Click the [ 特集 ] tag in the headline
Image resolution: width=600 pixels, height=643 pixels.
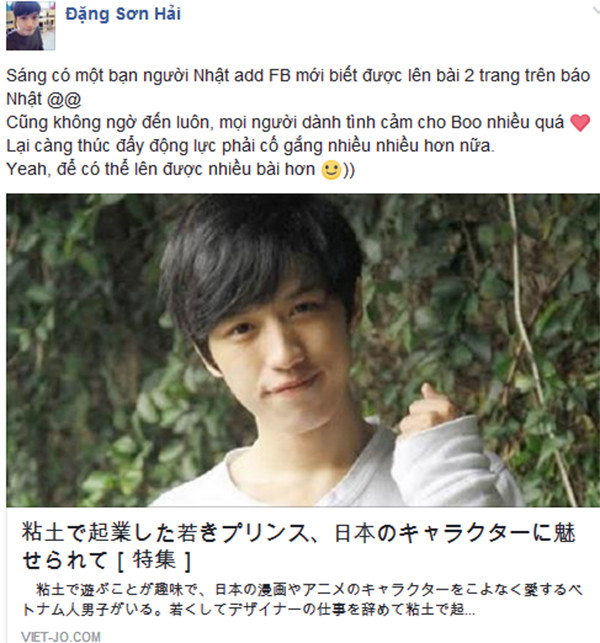click(154, 560)
